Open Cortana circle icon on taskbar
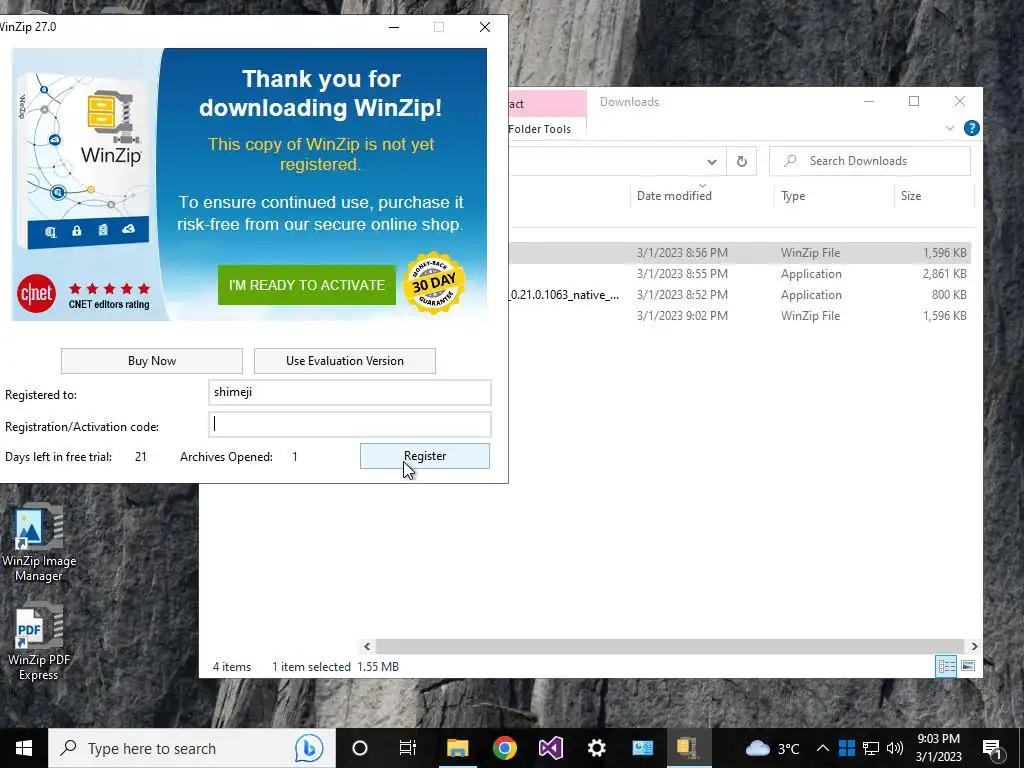 coord(359,748)
